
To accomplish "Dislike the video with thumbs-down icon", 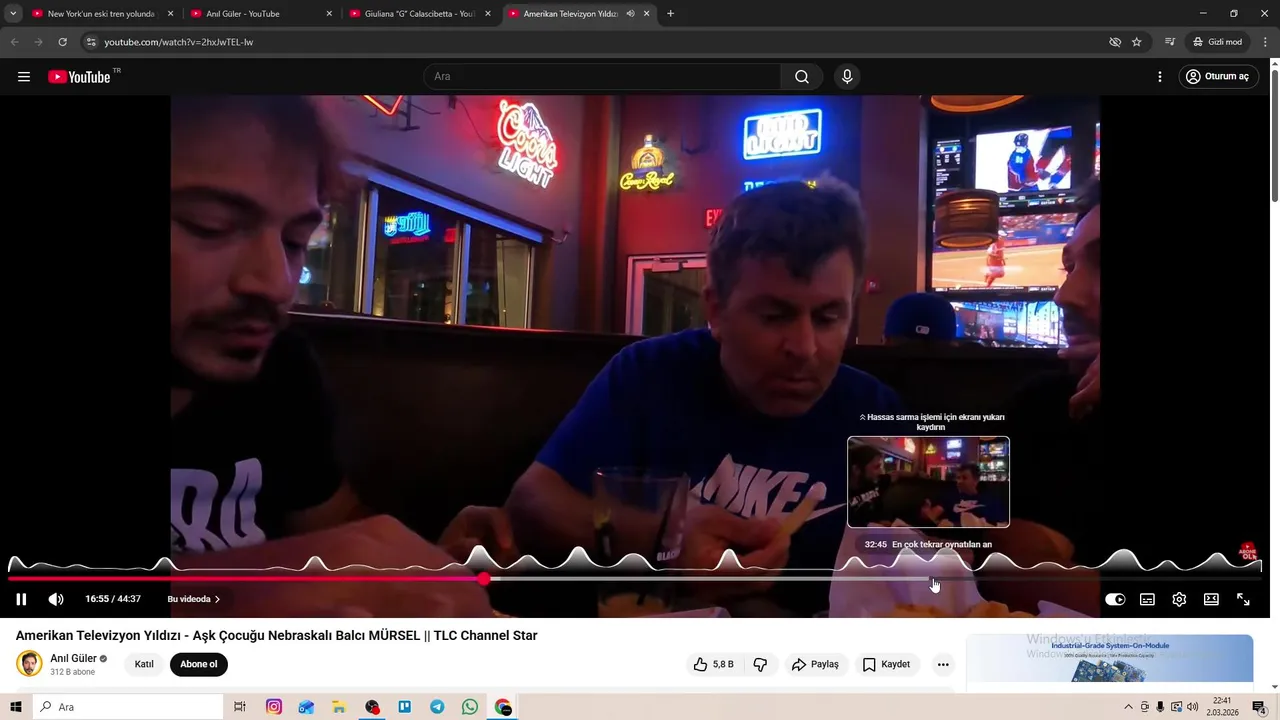I will pos(760,664).
